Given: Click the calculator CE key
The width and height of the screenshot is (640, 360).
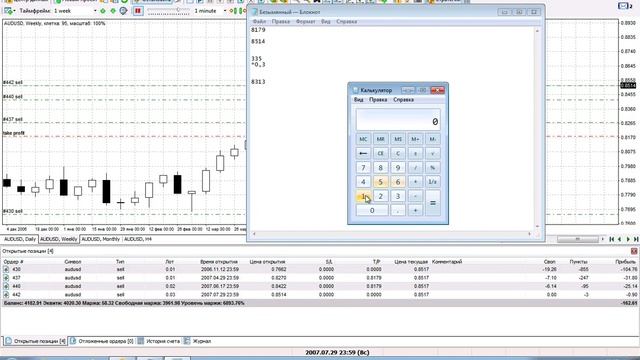Looking at the screenshot, I should pos(380,153).
